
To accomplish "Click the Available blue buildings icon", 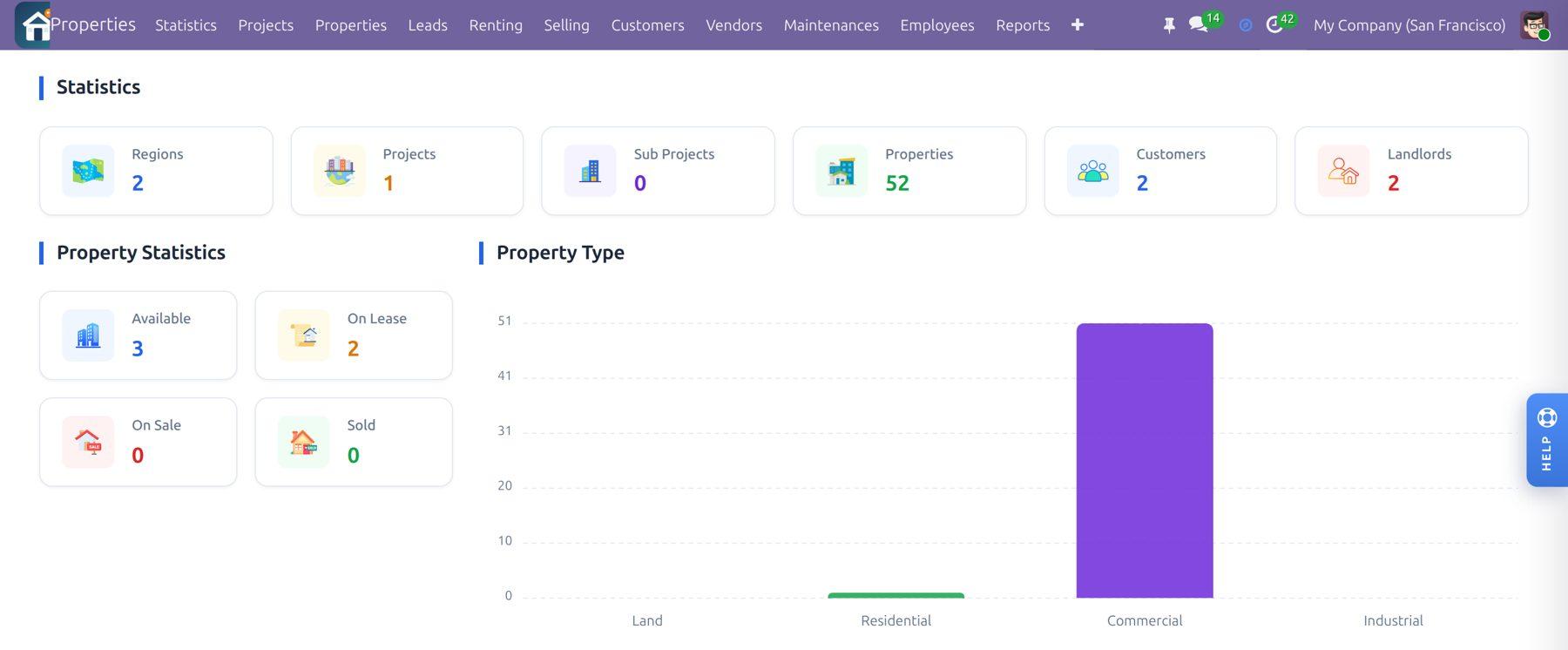I will coord(88,335).
